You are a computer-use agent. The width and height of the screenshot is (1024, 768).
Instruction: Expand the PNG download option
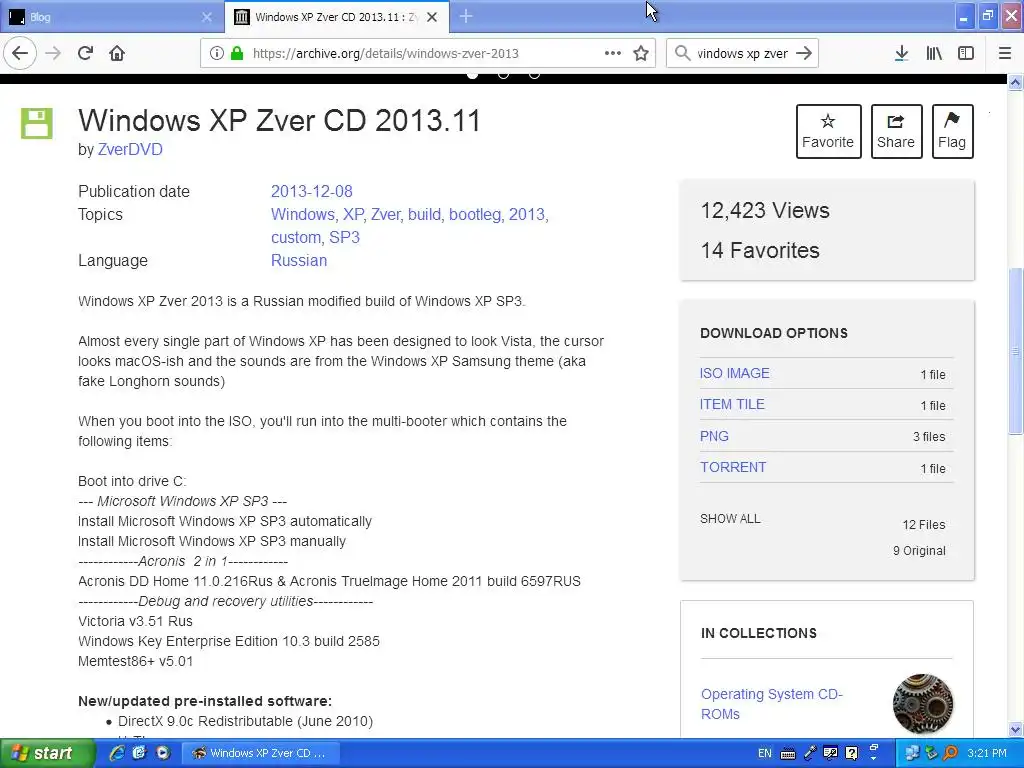point(714,436)
